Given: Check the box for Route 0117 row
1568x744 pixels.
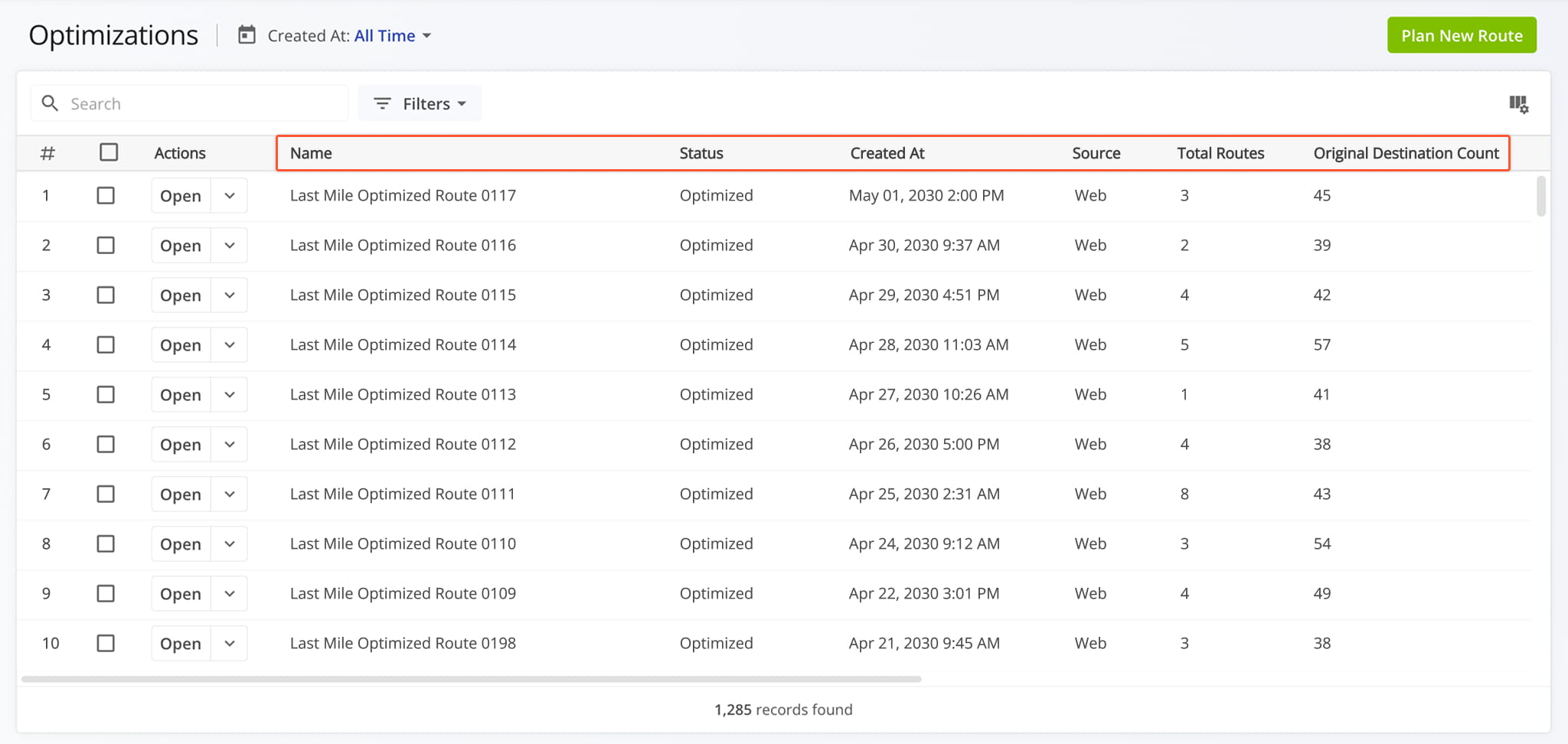Looking at the screenshot, I should click(x=106, y=195).
